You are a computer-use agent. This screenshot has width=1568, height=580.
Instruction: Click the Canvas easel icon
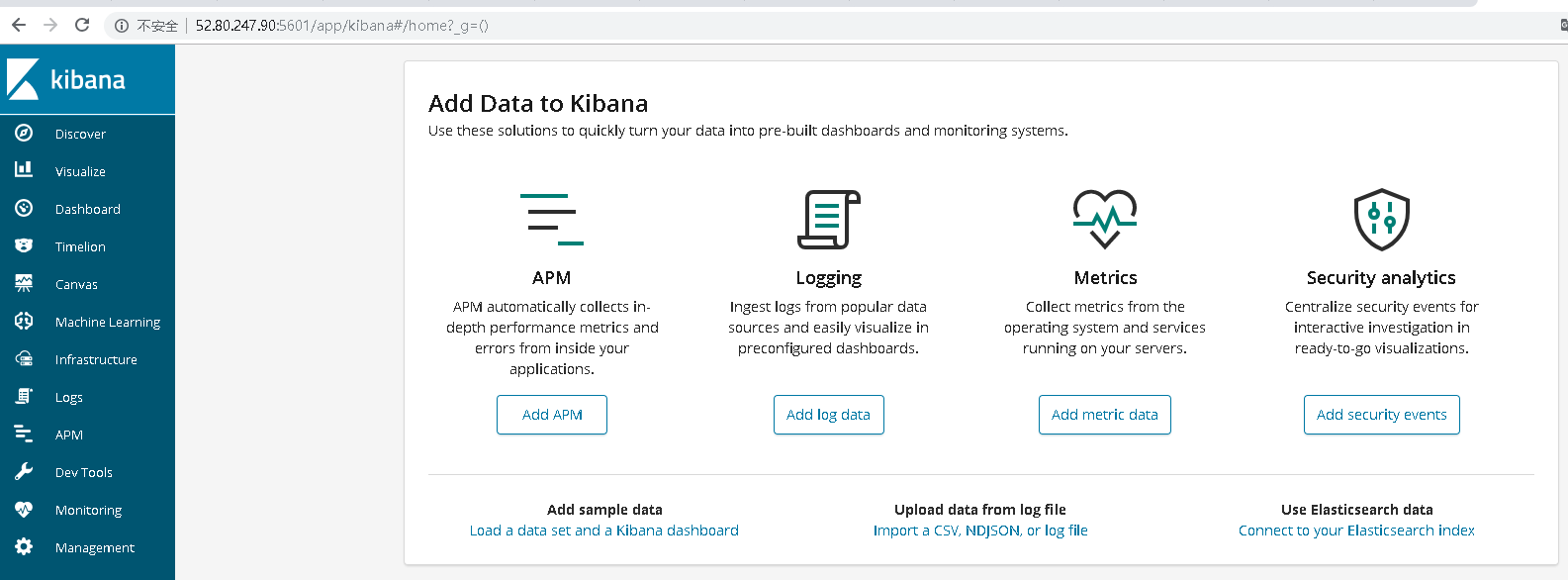point(24,283)
